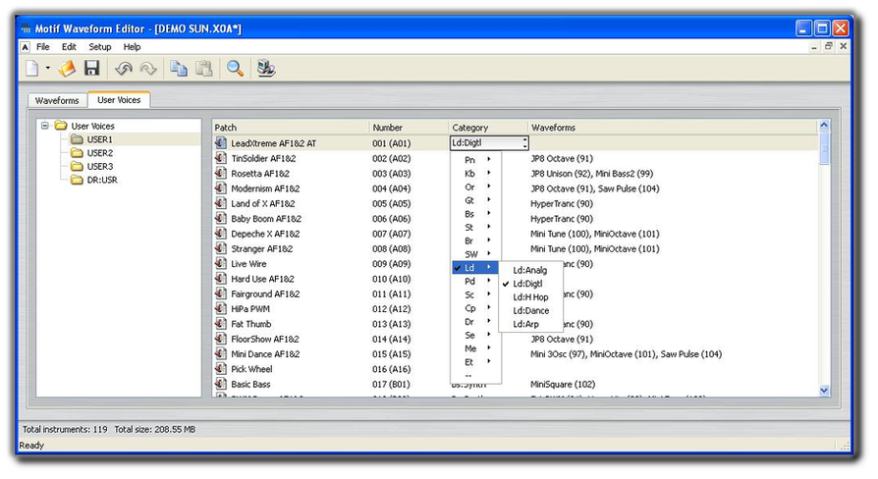Open the Help menu
Viewport: 878px width, 479px height.
132,47
